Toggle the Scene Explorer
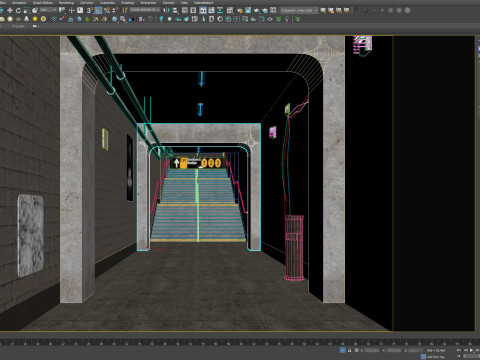The width and height of the screenshot is (480, 360). tap(185, 10)
